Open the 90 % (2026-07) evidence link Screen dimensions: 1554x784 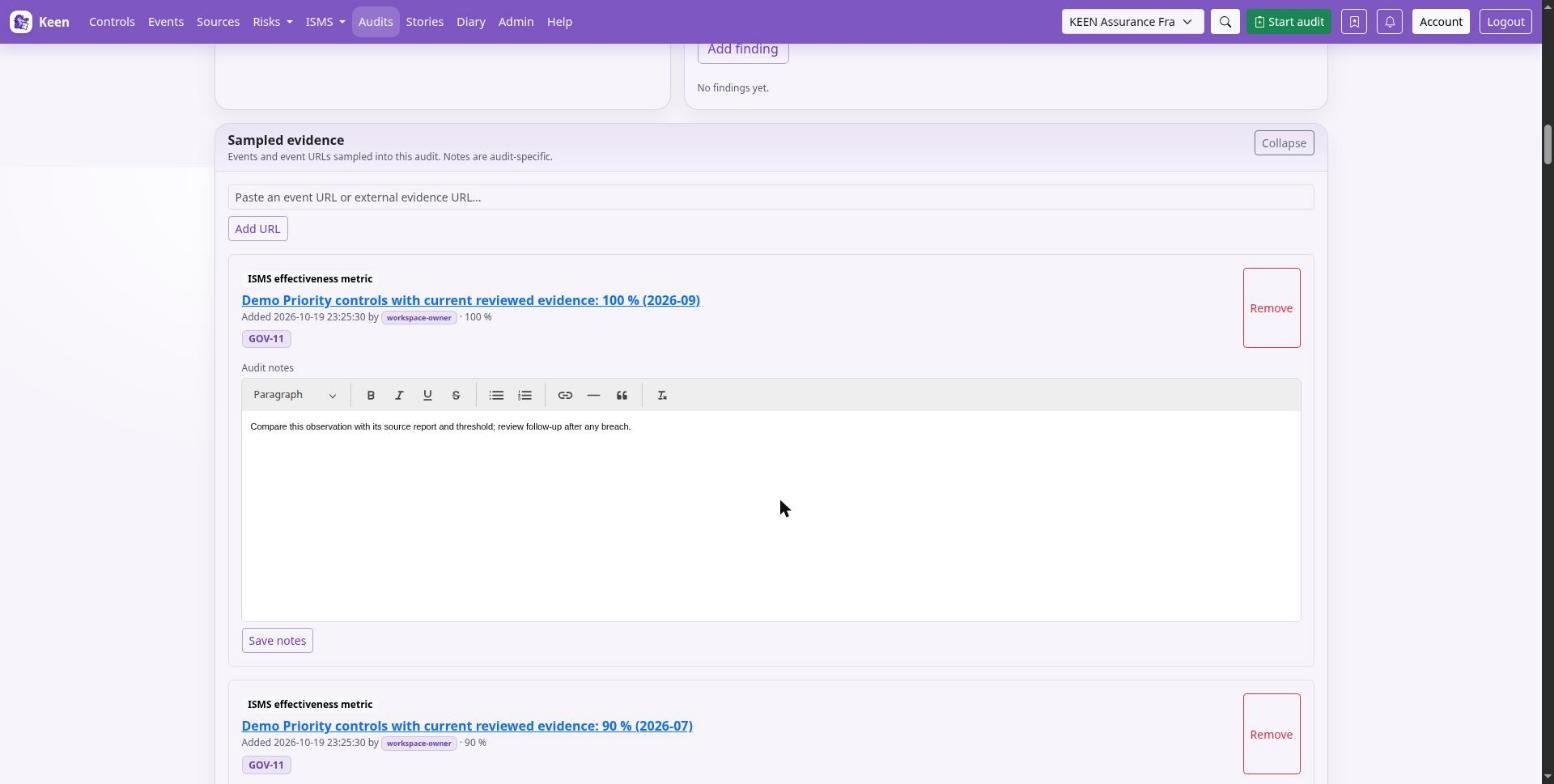click(x=467, y=726)
